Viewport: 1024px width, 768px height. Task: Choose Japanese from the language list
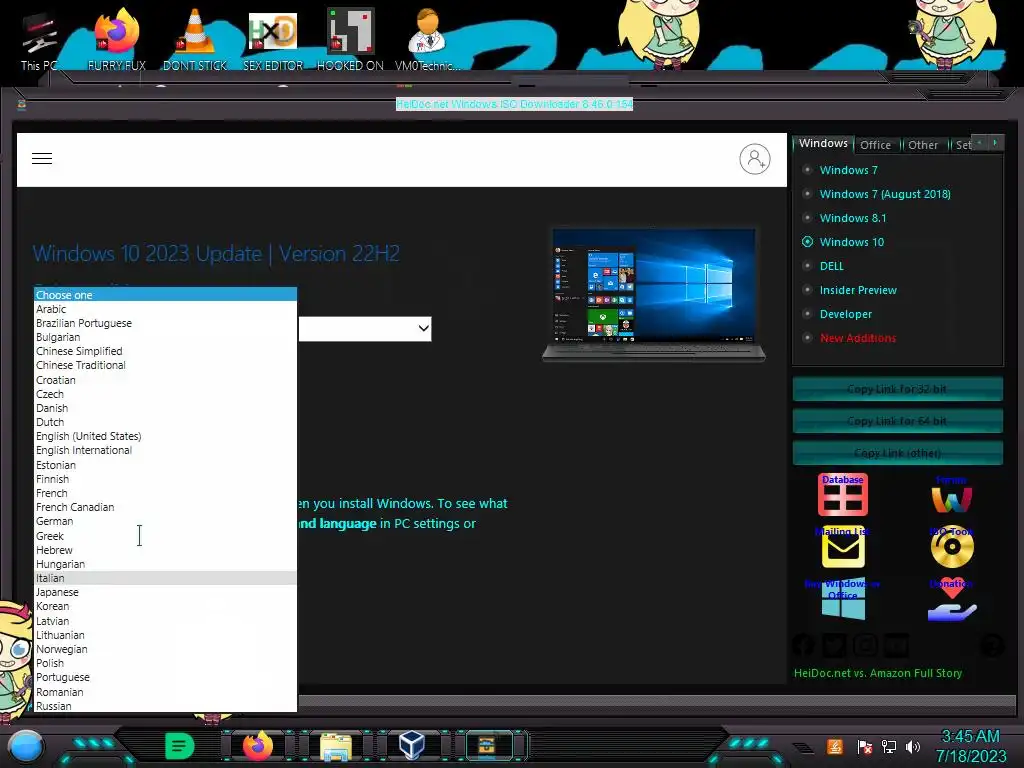[165, 592]
